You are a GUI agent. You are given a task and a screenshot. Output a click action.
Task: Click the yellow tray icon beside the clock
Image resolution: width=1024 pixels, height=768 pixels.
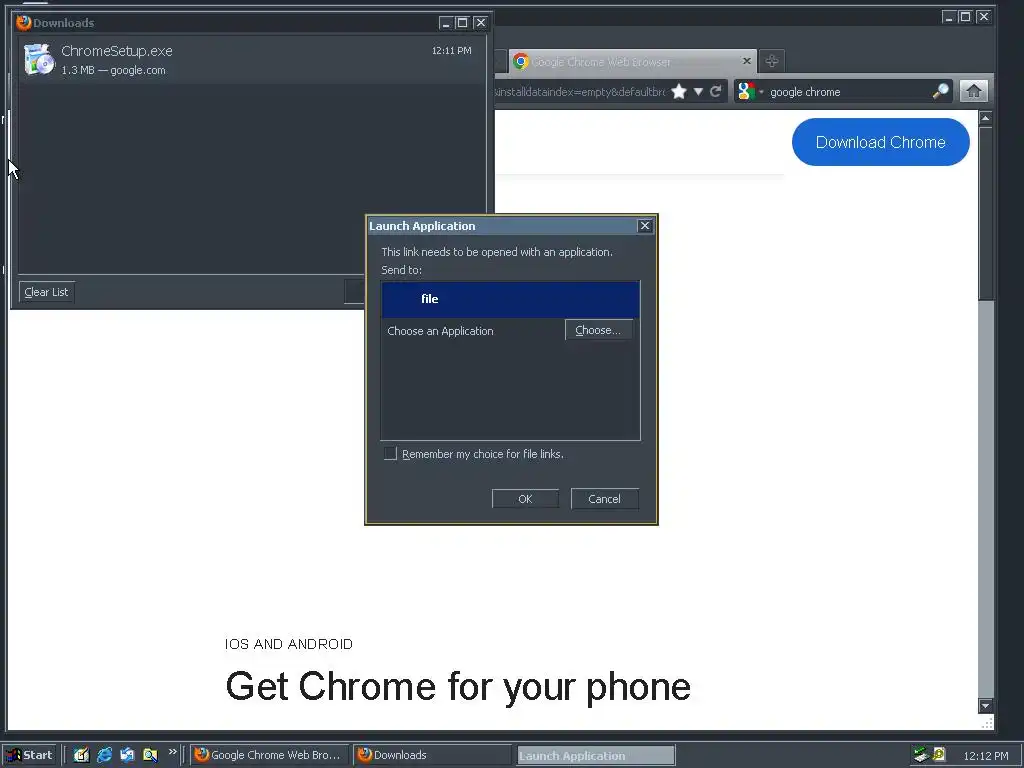(939, 754)
